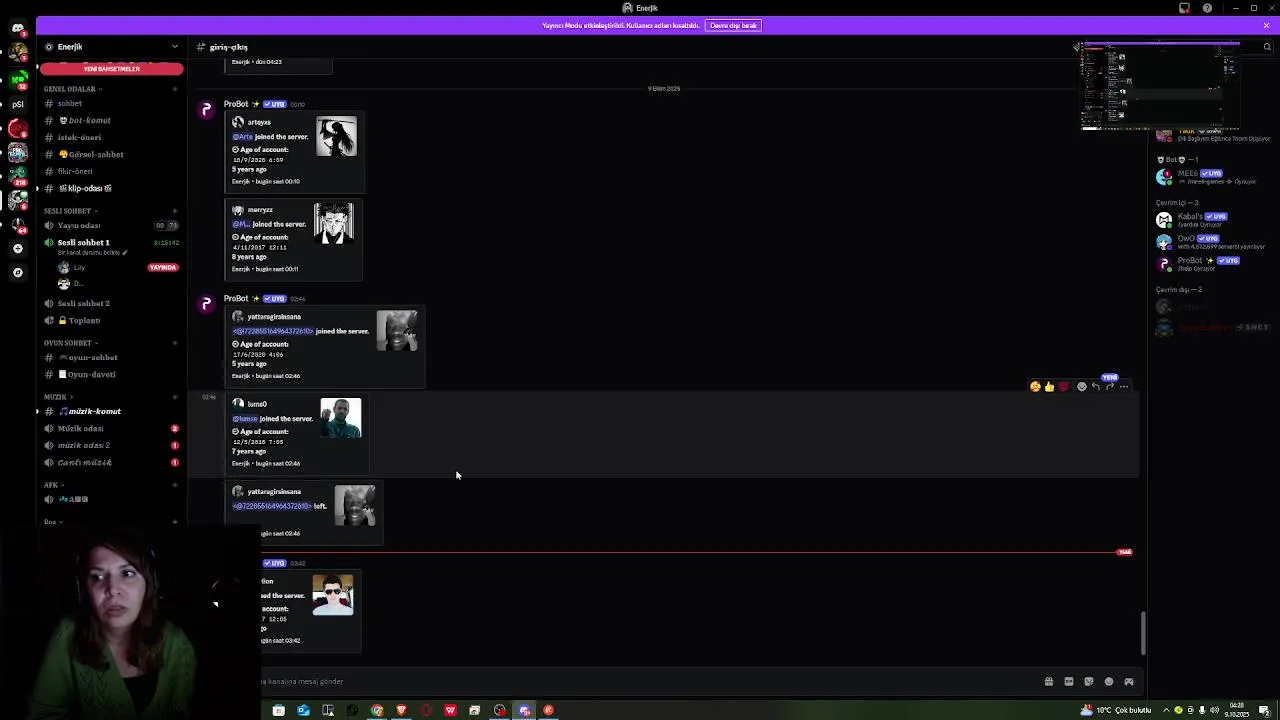1280x720 pixels.
Task: Click the Yeni Bahsetmeler red banner
Action: pyautogui.click(x=111, y=69)
